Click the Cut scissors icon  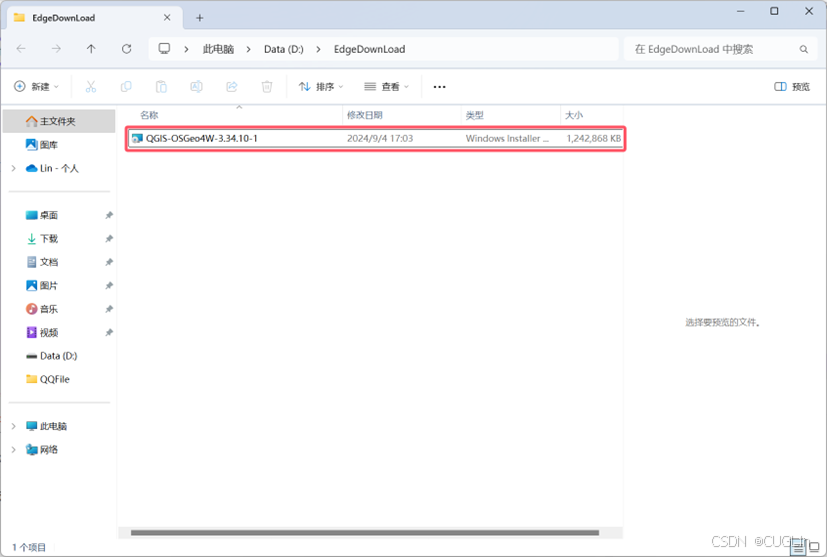(91, 87)
